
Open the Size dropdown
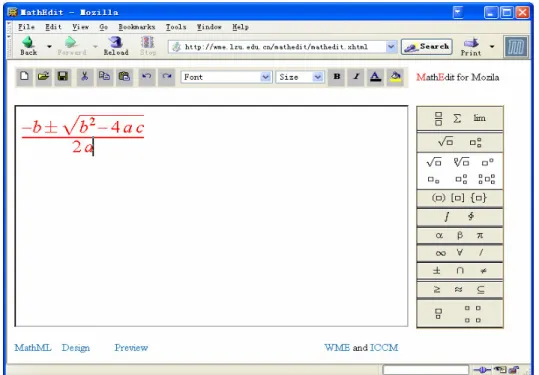[x=300, y=77]
